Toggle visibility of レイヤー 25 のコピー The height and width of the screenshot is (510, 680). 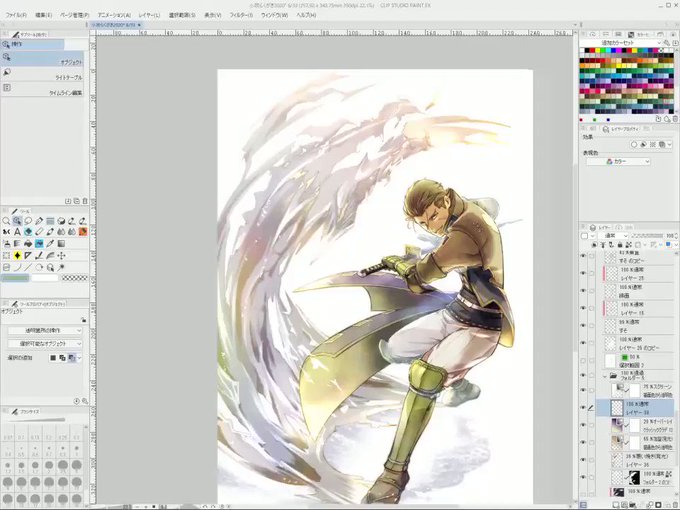point(583,343)
